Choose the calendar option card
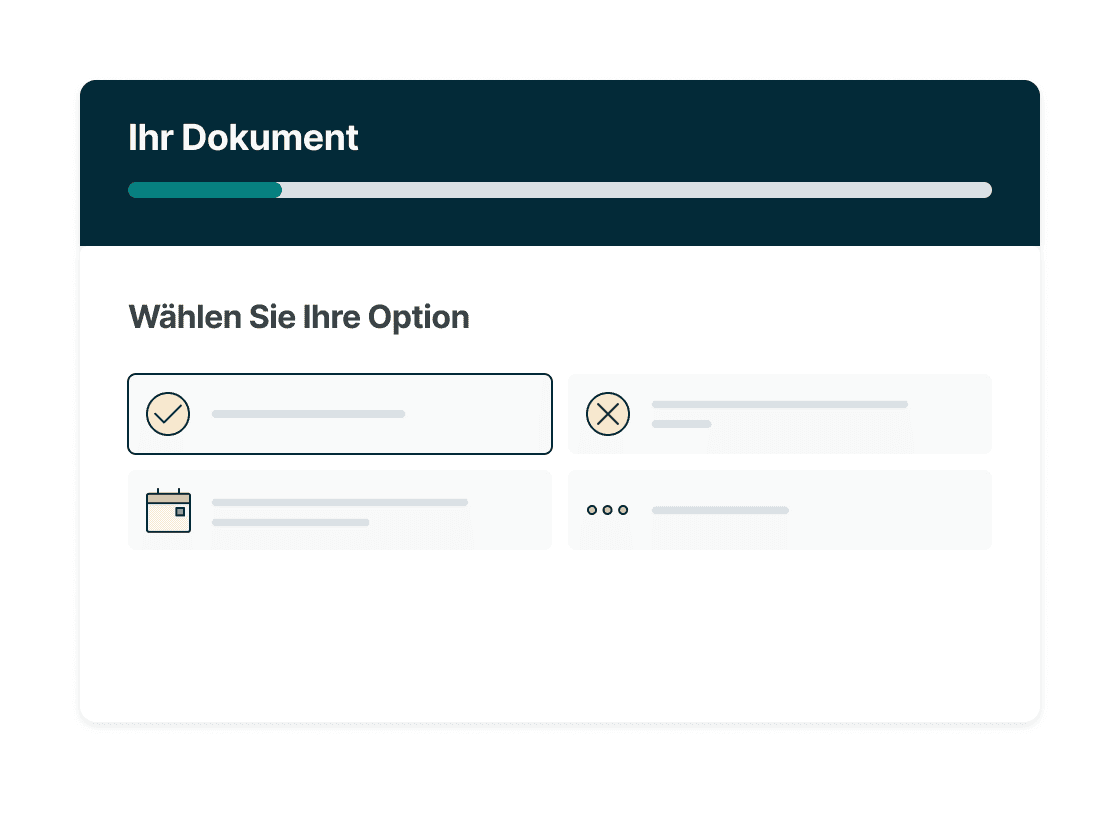 [x=340, y=510]
